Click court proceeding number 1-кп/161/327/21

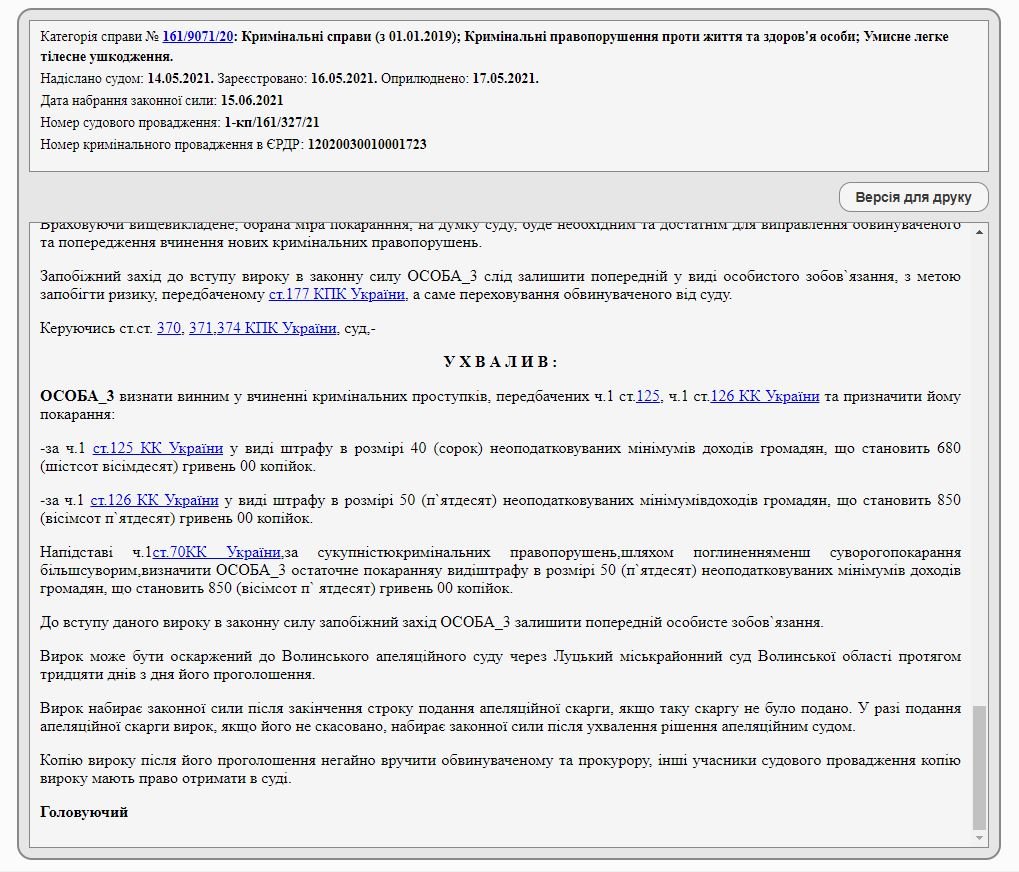tap(272, 122)
